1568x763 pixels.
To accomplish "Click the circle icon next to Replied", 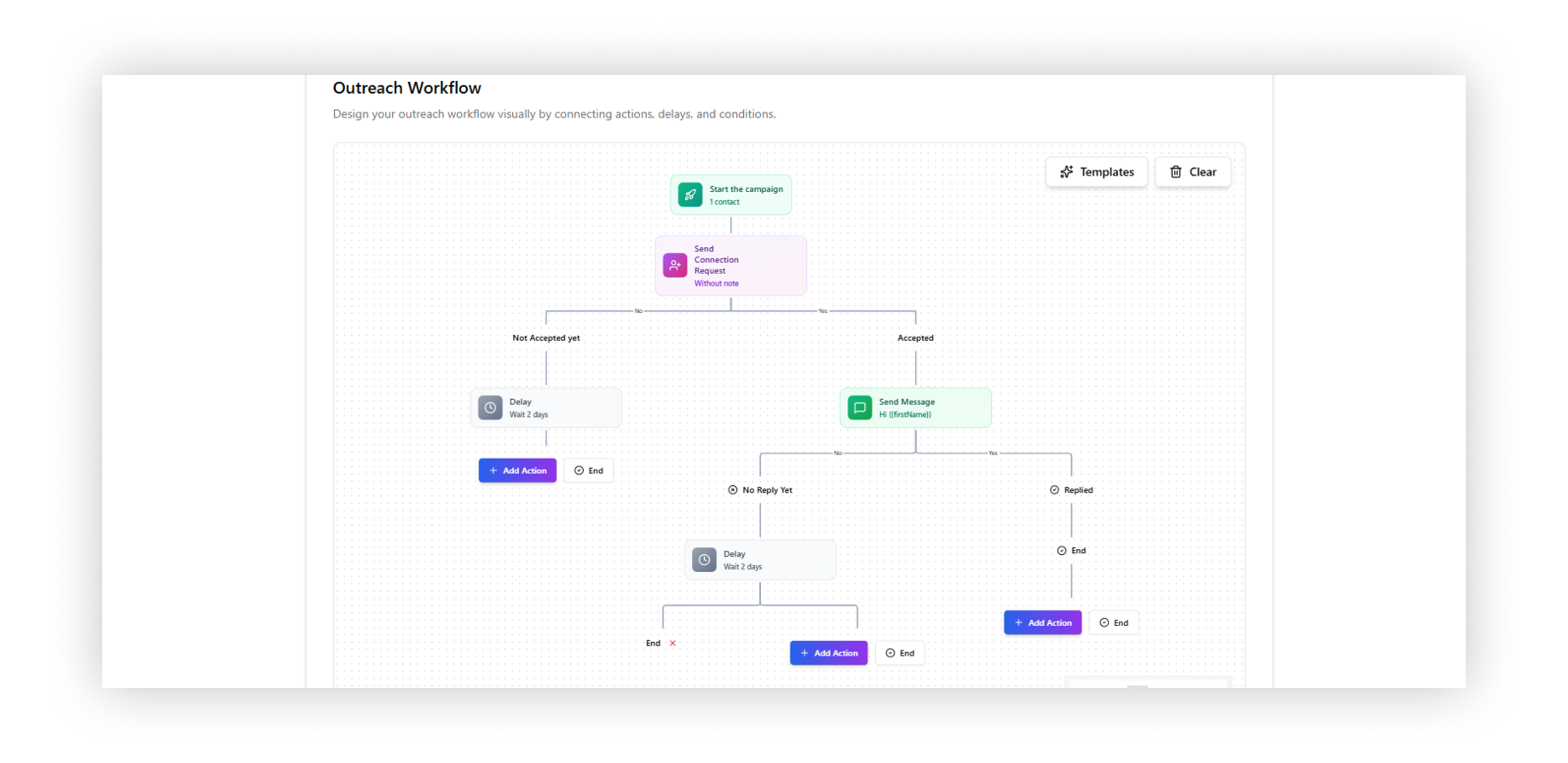I will coord(1054,490).
